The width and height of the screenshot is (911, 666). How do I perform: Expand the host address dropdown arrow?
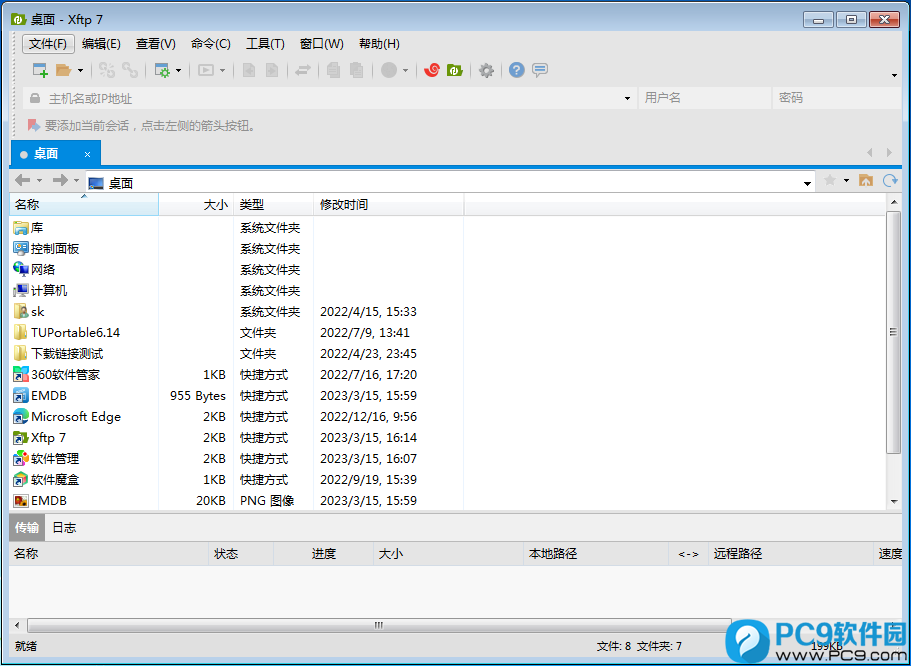coord(627,98)
